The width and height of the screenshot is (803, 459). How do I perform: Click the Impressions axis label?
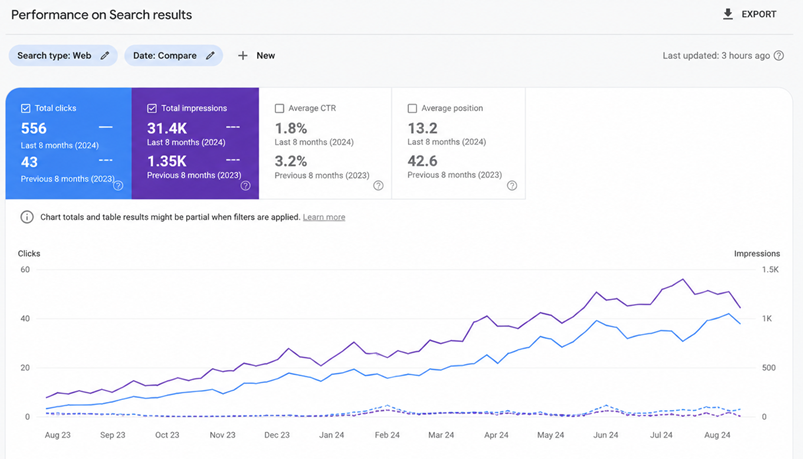click(x=757, y=254)
